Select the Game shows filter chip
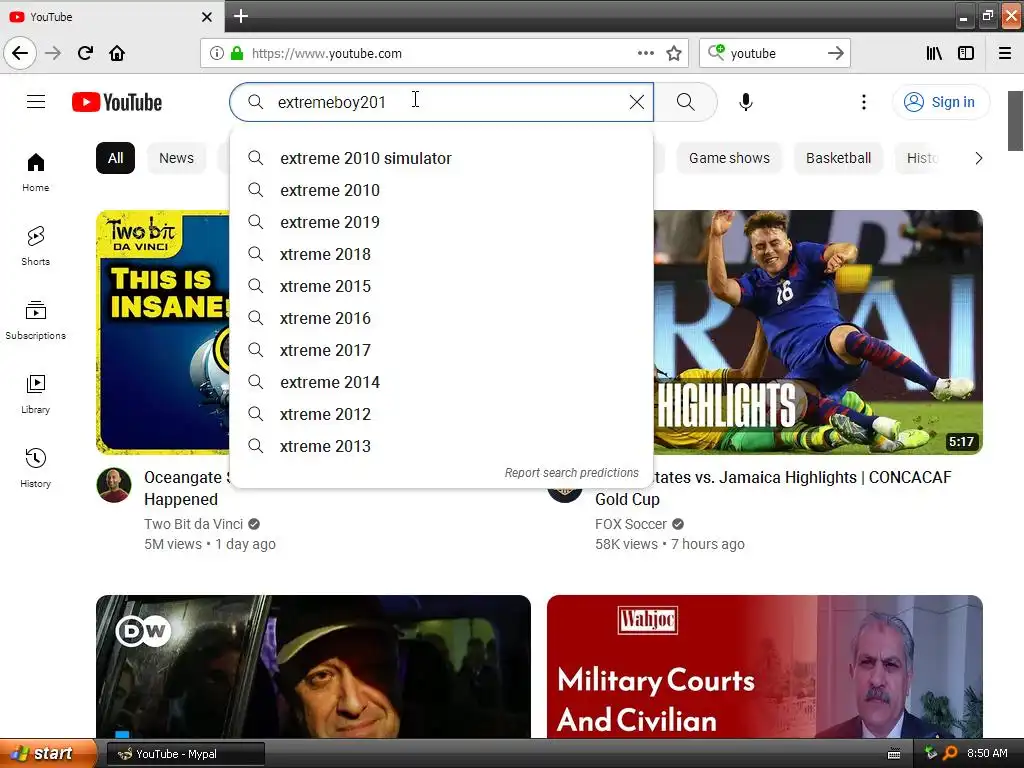The width and height of the screenshot is (1024, 768). click(x=729, y=158)
